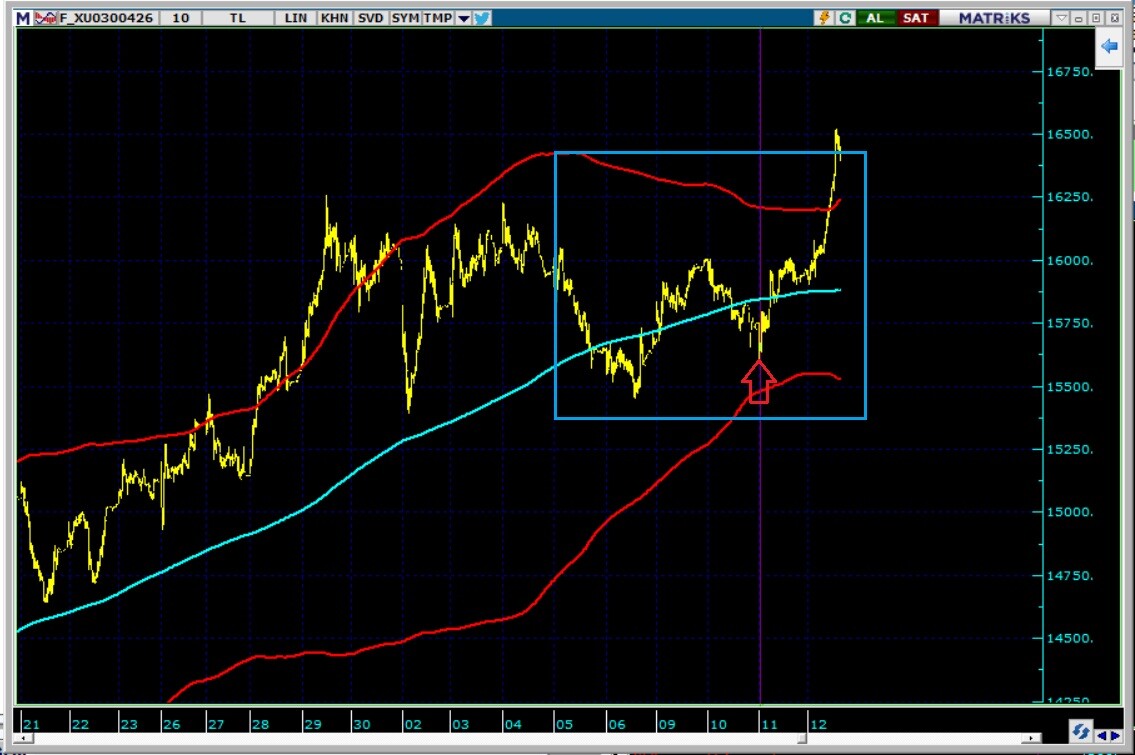Click the green C refresh icon
Viewport: 1135px width, 755px height.
click(845, 18)
